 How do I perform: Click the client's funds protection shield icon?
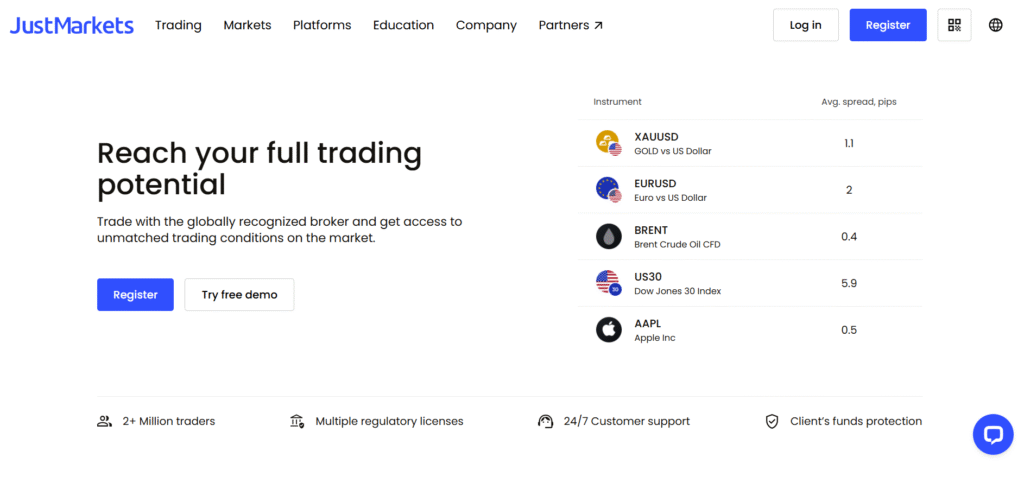click(772, 422)
